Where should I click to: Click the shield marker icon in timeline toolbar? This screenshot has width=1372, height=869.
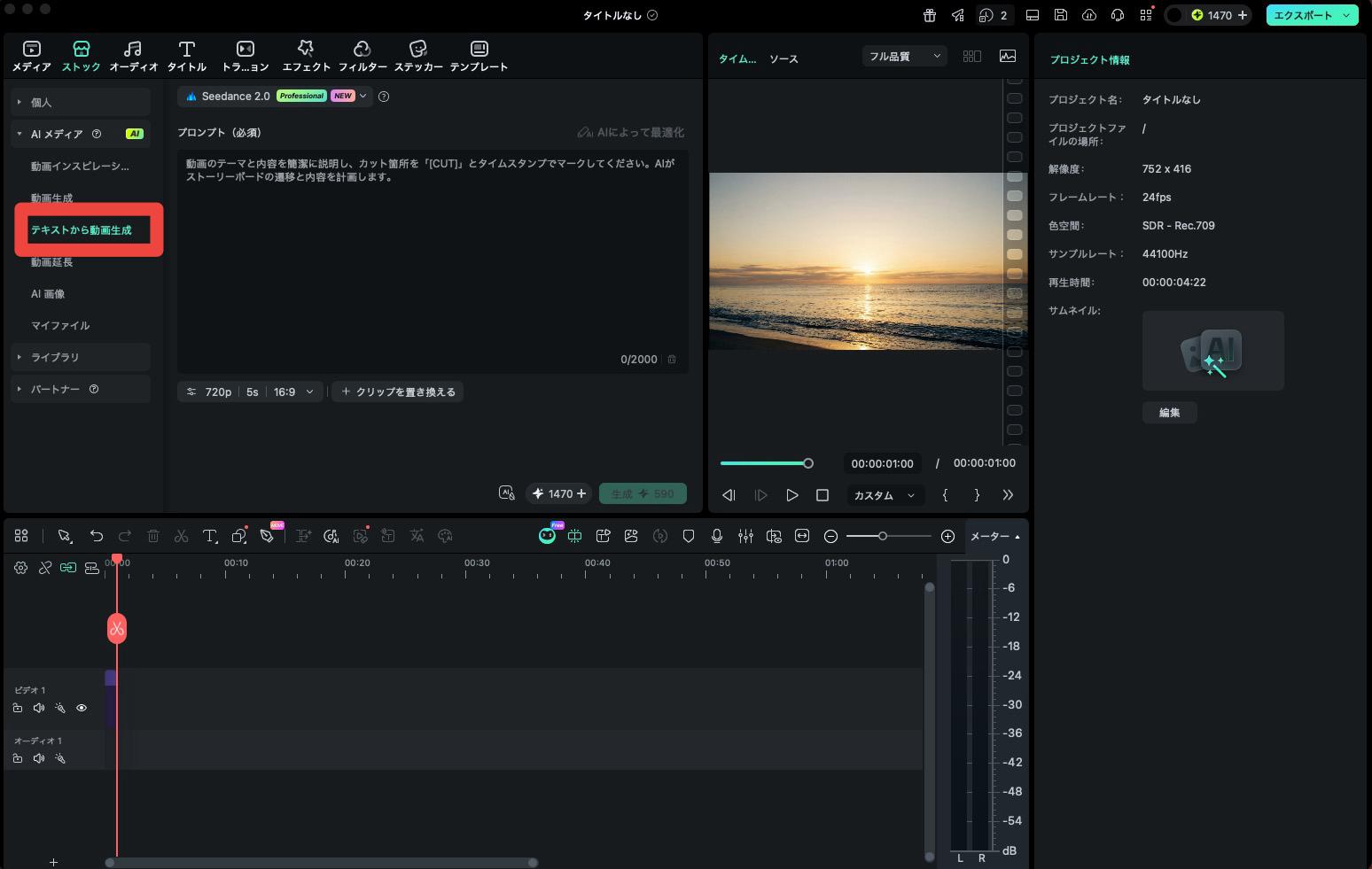(x=689, y=536)
